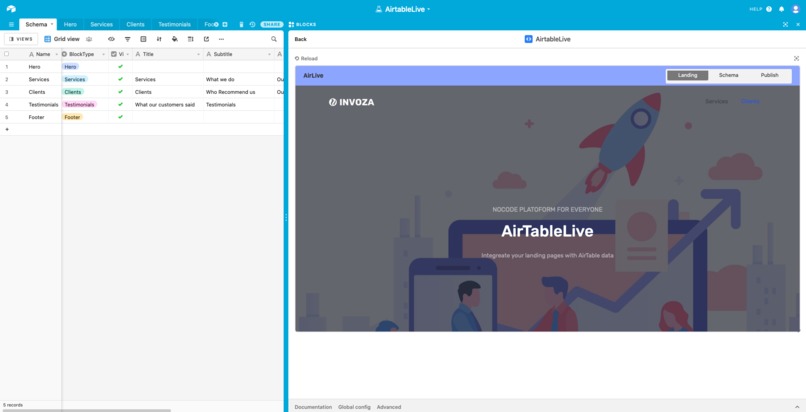806x412 pixels.
Task: Expand the bottom block panel chevron
Action: 797,407
